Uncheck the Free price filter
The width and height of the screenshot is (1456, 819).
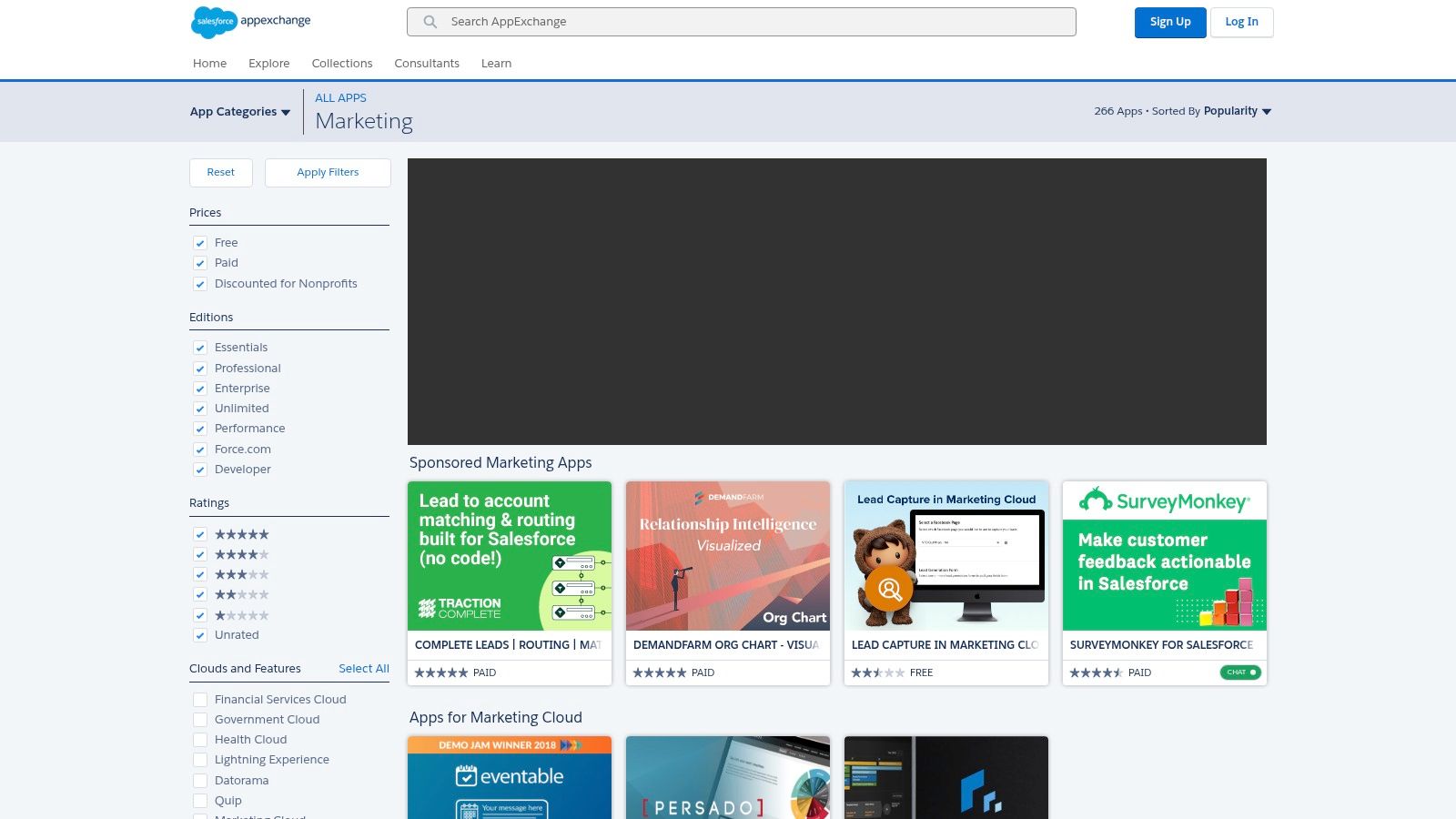click(200, 243)
